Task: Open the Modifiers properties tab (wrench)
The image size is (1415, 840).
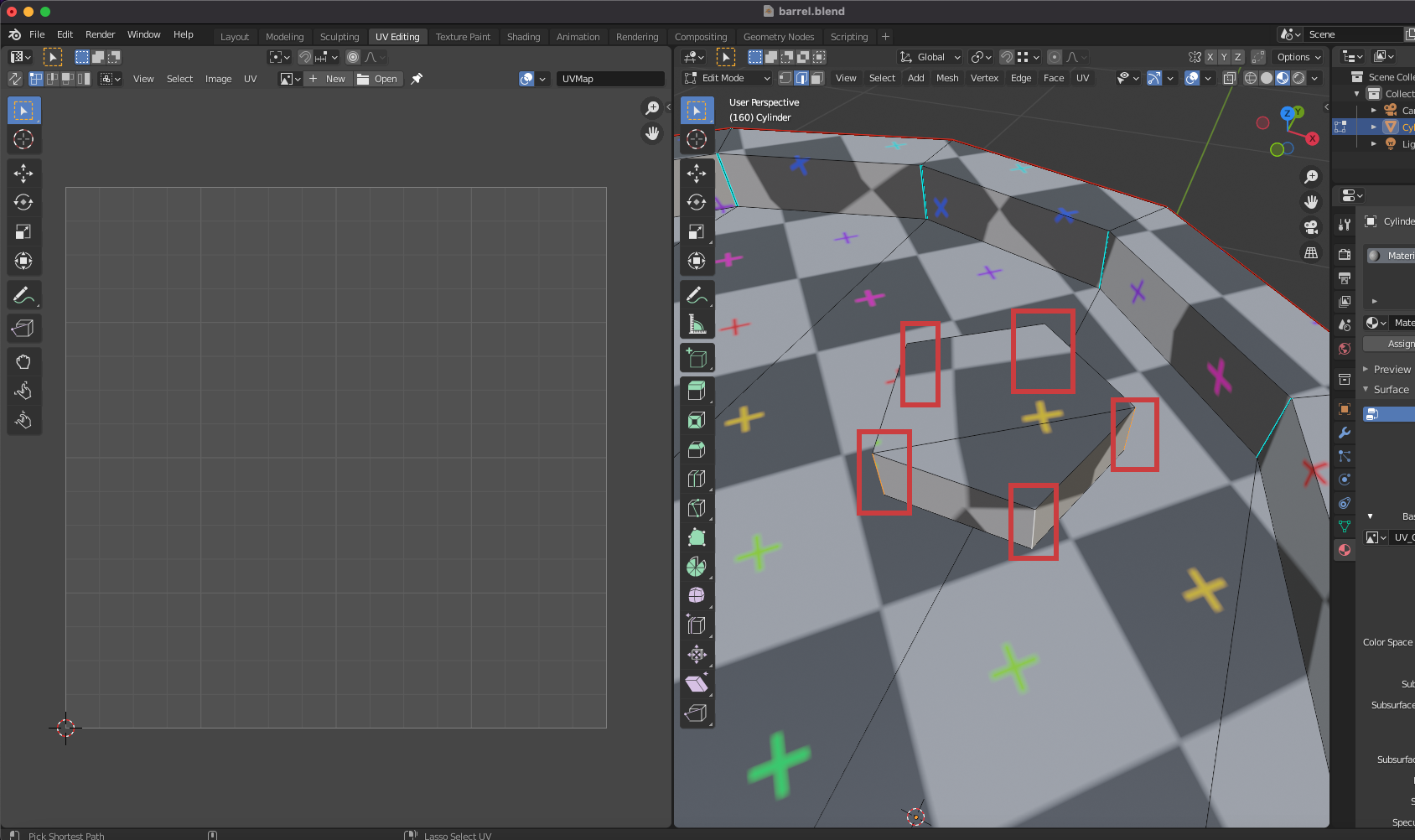Action: tap(1345, 433)
